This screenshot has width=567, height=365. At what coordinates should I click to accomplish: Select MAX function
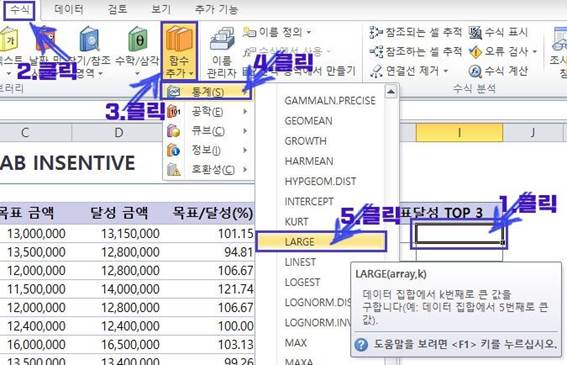click(x=295, y=343)
